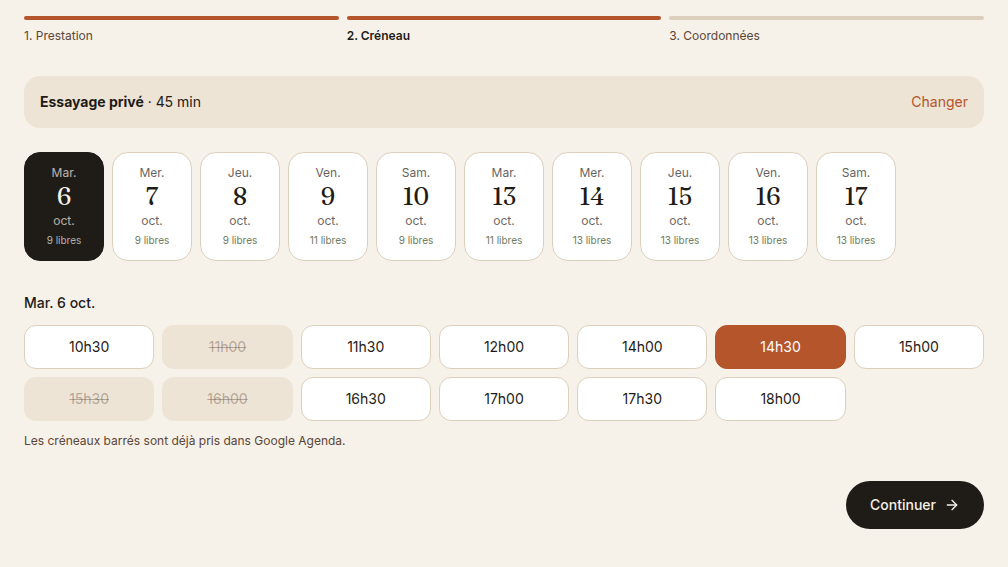Screen dimensions: 1008x567
Task: Pick date Ven. 16 oct.
Action: coord(768,206)
